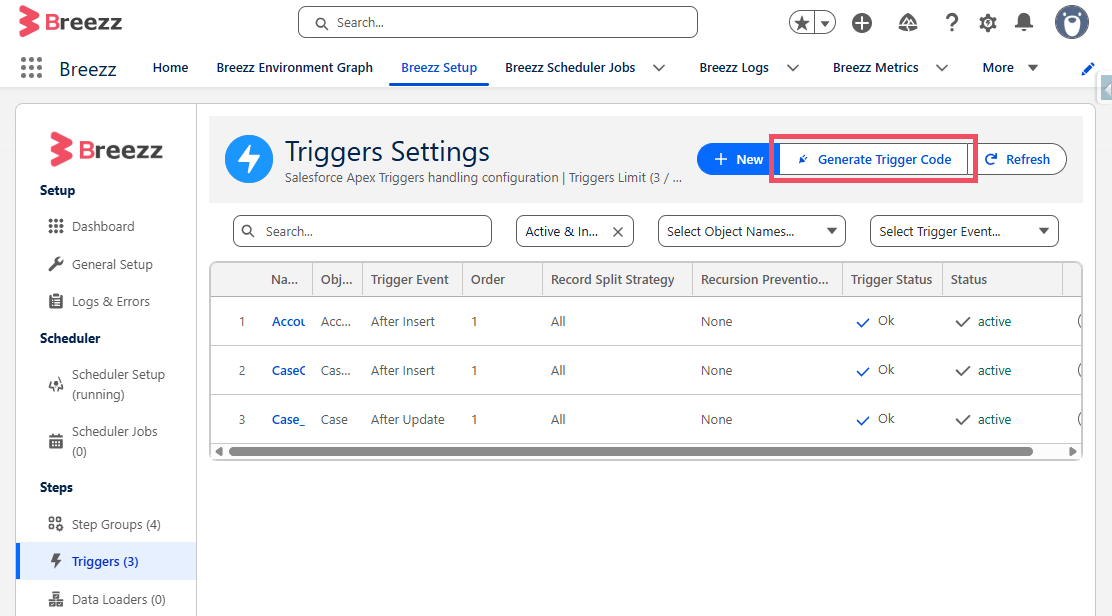
Task: Click the Breezz logo in the header
Action: click(70, 22)
